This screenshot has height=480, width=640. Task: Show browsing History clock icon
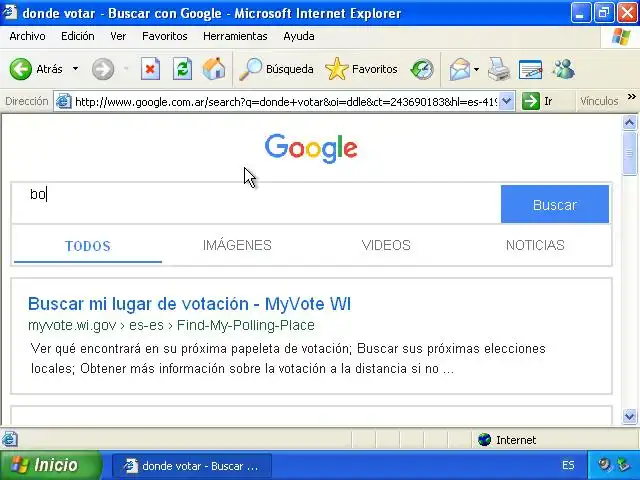(422, 69)
